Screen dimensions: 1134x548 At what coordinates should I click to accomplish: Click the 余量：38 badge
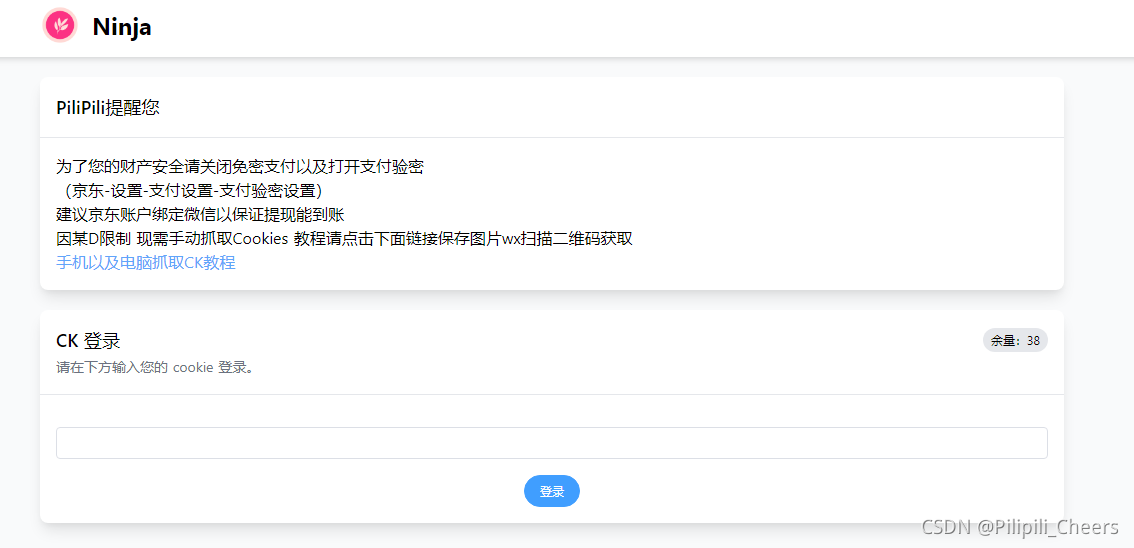point(1015,341)
